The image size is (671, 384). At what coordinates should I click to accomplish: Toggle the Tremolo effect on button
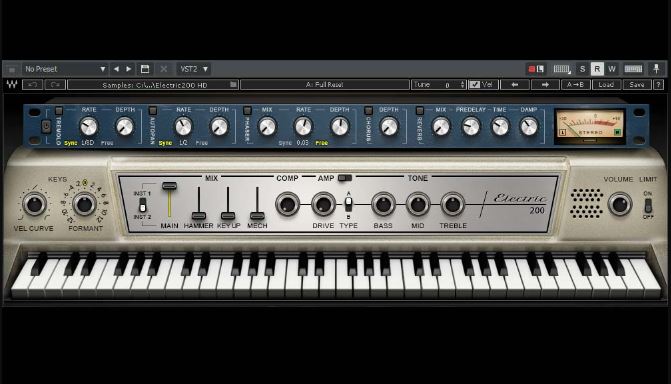click(x=59, y=110)
